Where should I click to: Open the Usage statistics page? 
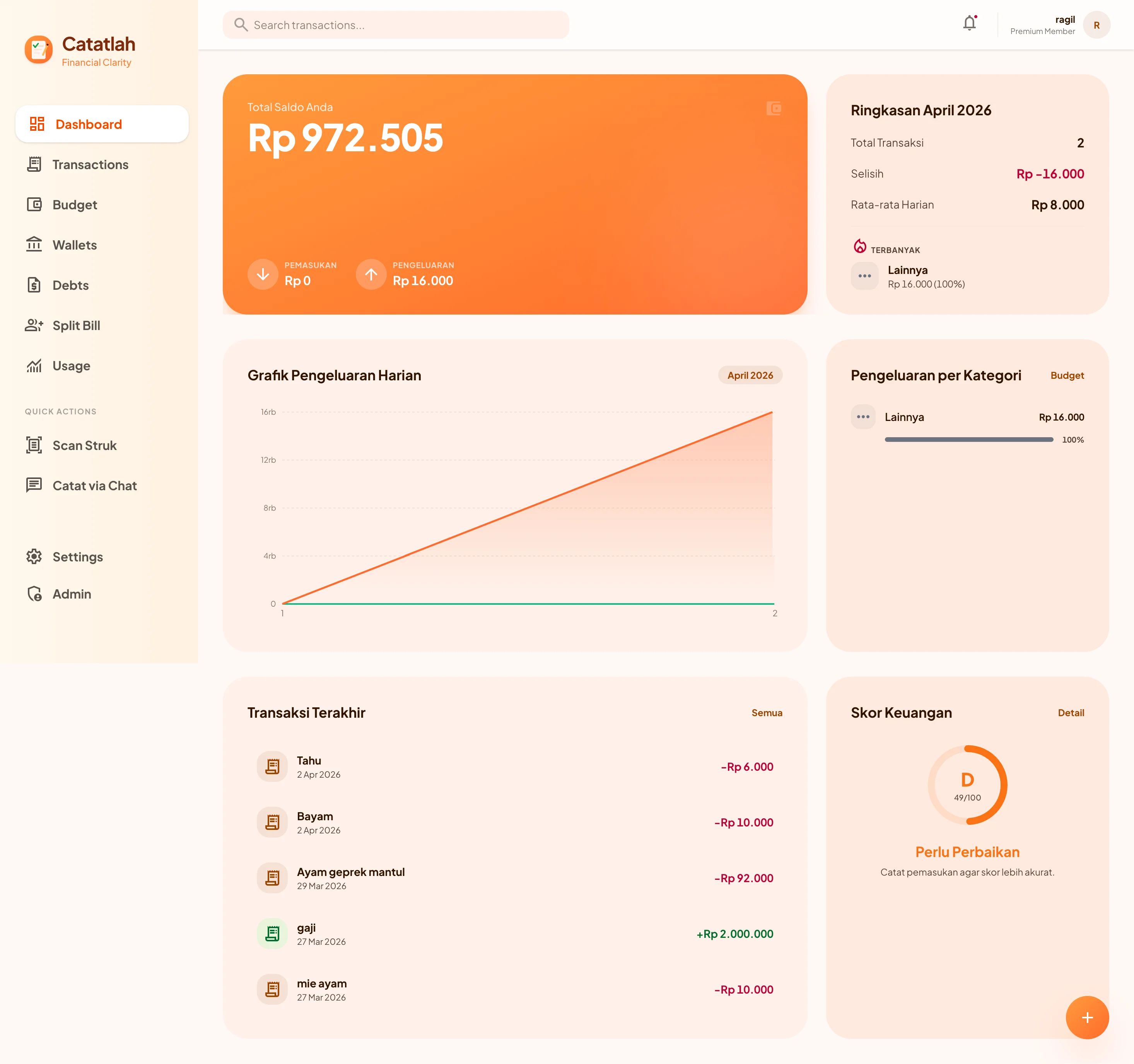click(71, 366)
